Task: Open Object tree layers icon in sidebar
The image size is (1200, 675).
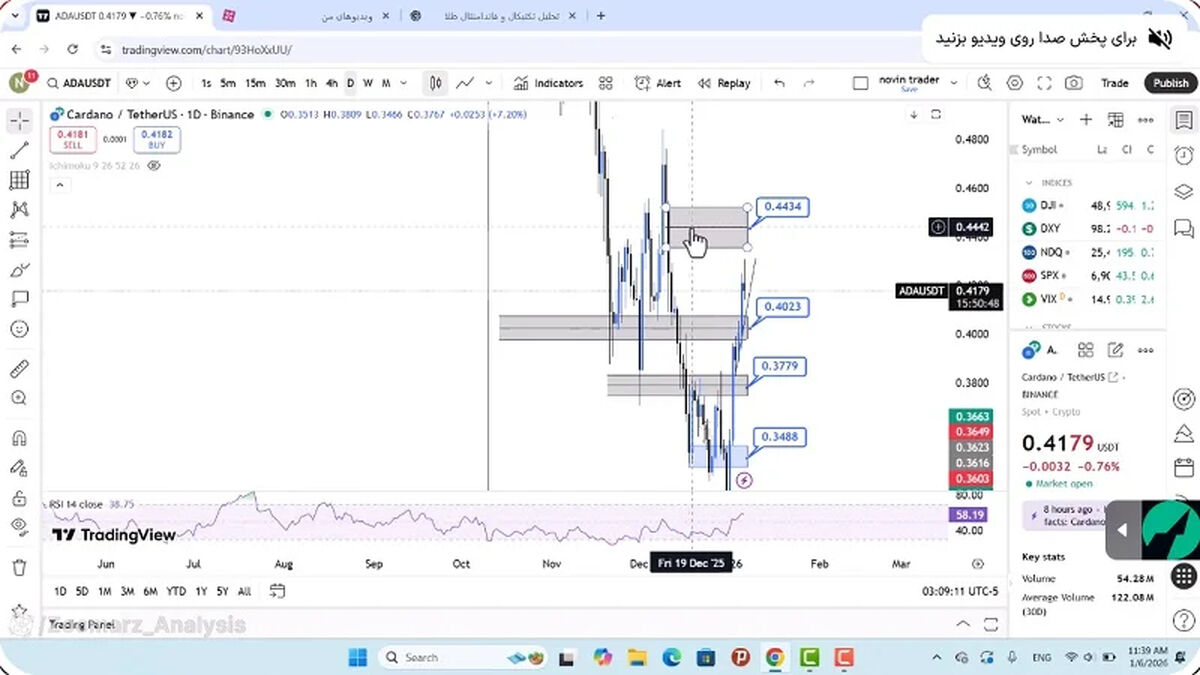Action: (x=1183, y=192)
